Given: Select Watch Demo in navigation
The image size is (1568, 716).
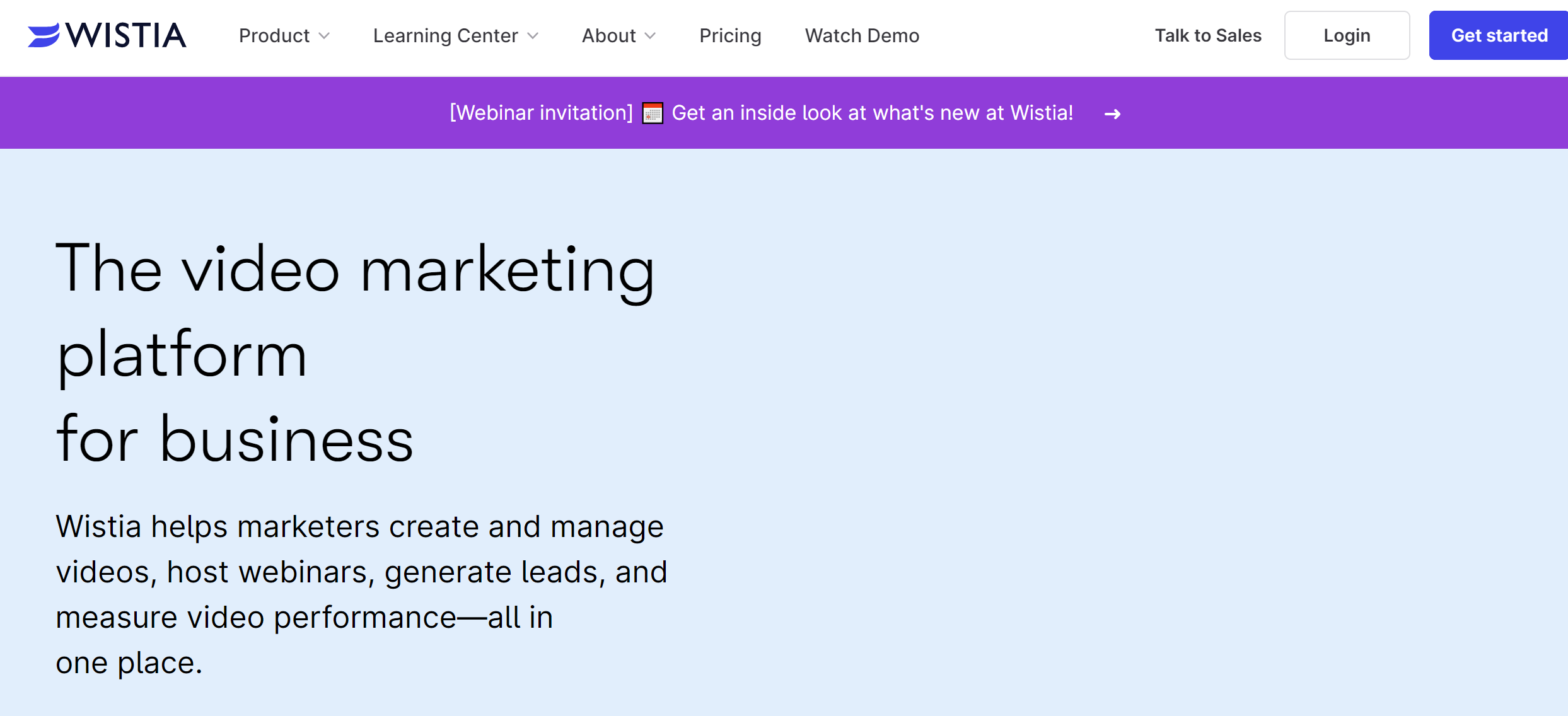Looking at the screenshot, I should (x=862, y=35).
